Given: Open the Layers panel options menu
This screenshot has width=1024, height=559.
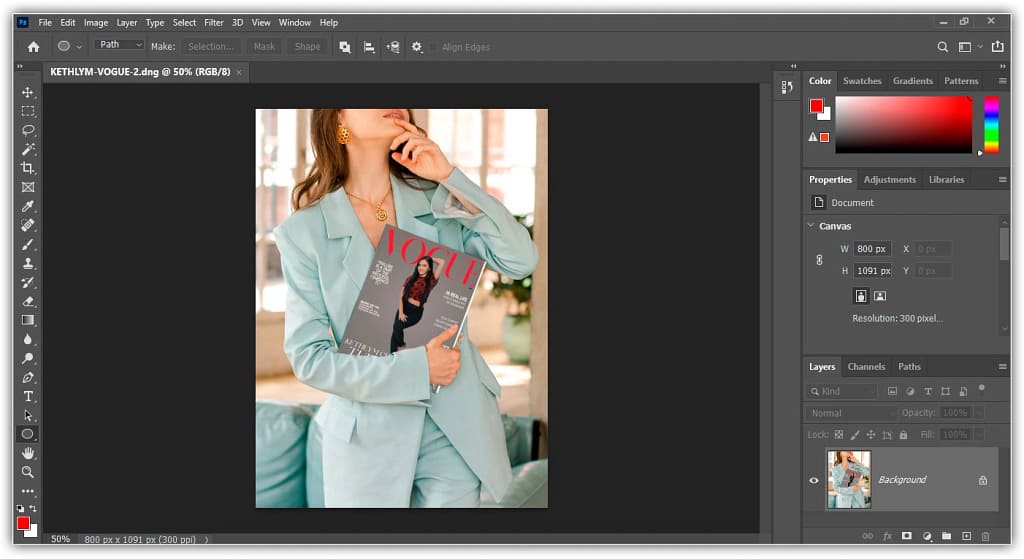Looking at the screenshot, I should coord(1002,366).
